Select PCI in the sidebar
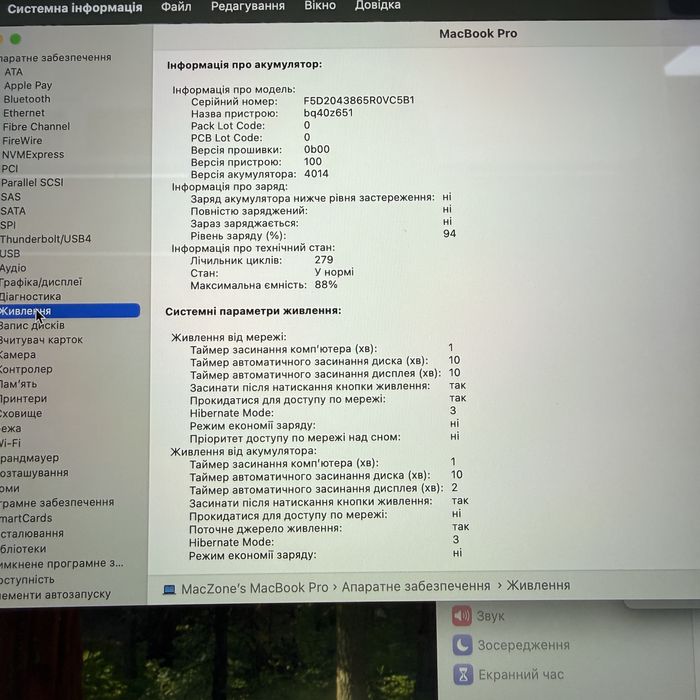The height and width of the screenshot is (700, 700). click(x=10, y=169)
